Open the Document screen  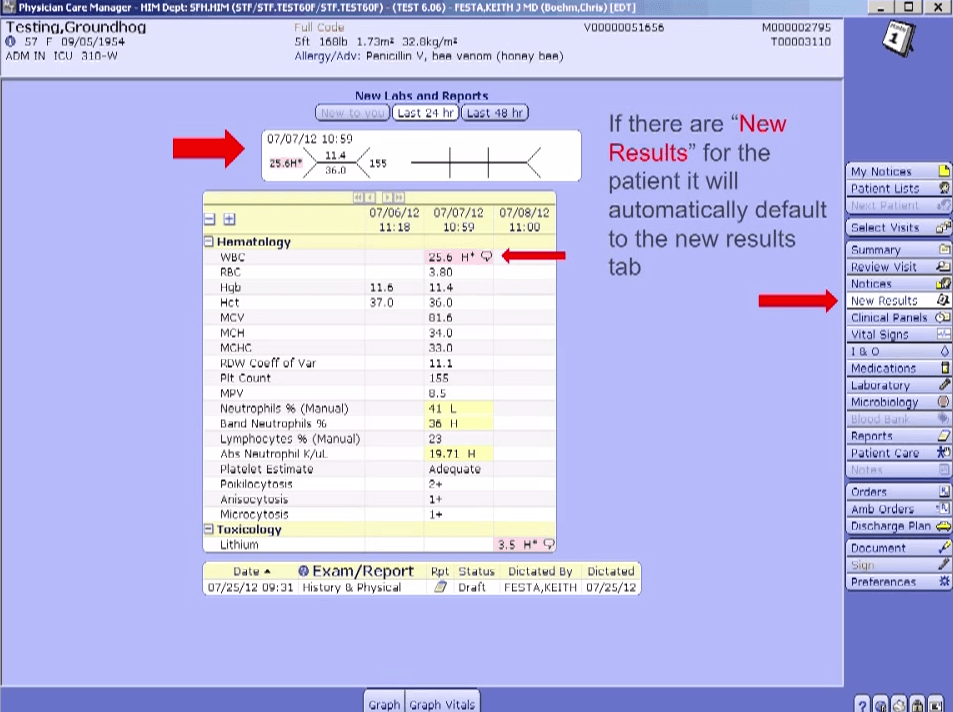click(x=898, y=548)
